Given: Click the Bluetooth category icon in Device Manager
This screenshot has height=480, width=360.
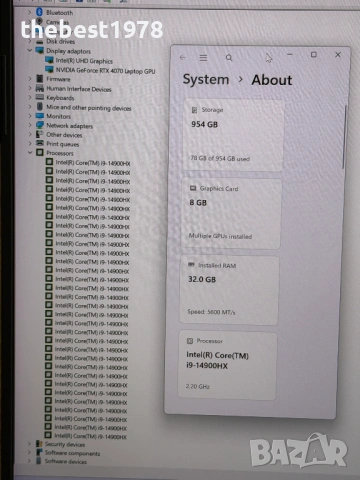Looking at the screenshot, I should 39,12.
